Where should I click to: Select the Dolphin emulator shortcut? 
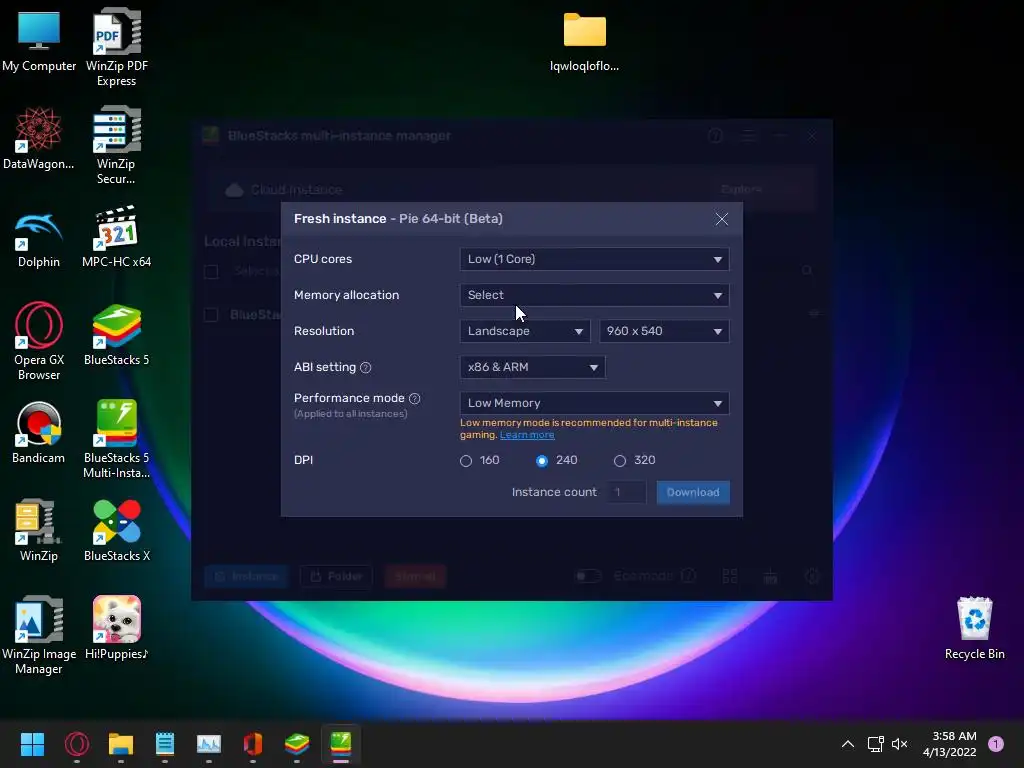pyautogui.click(x=39, y=239)
